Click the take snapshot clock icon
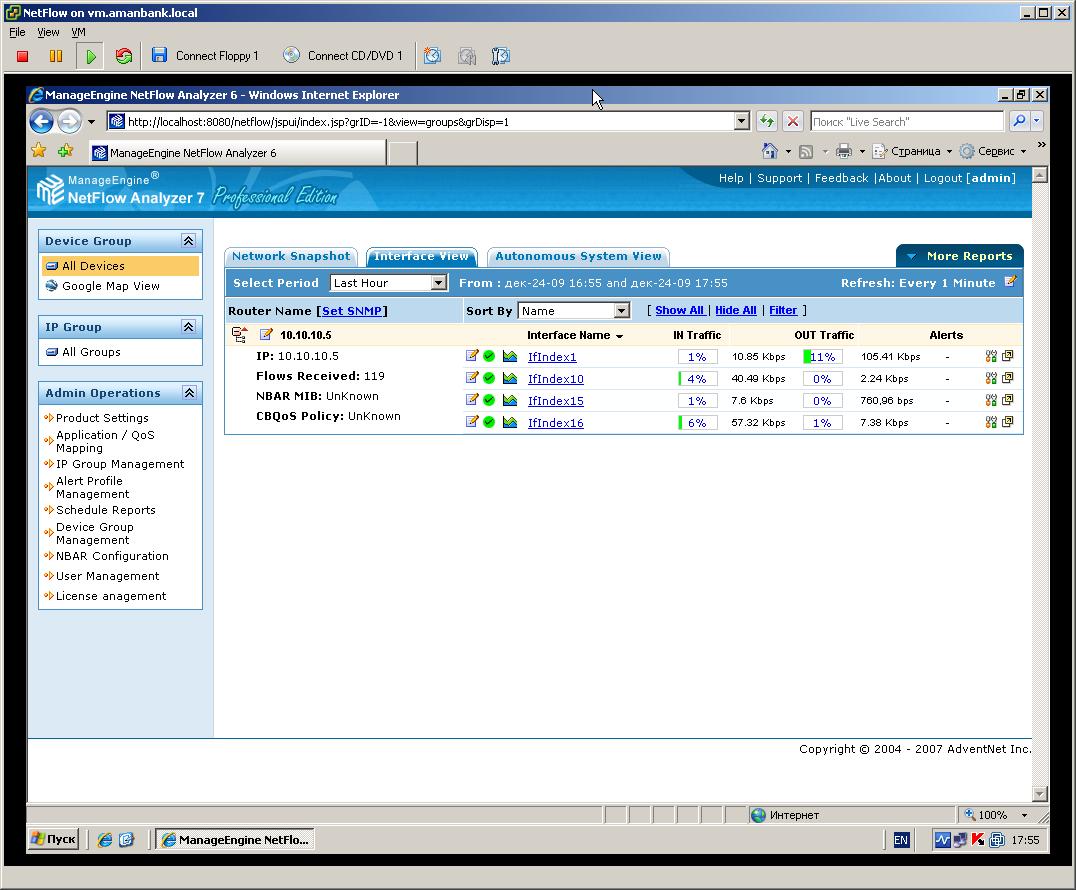The width and height of the screenshot is (1076, 890). pos(432,56)
